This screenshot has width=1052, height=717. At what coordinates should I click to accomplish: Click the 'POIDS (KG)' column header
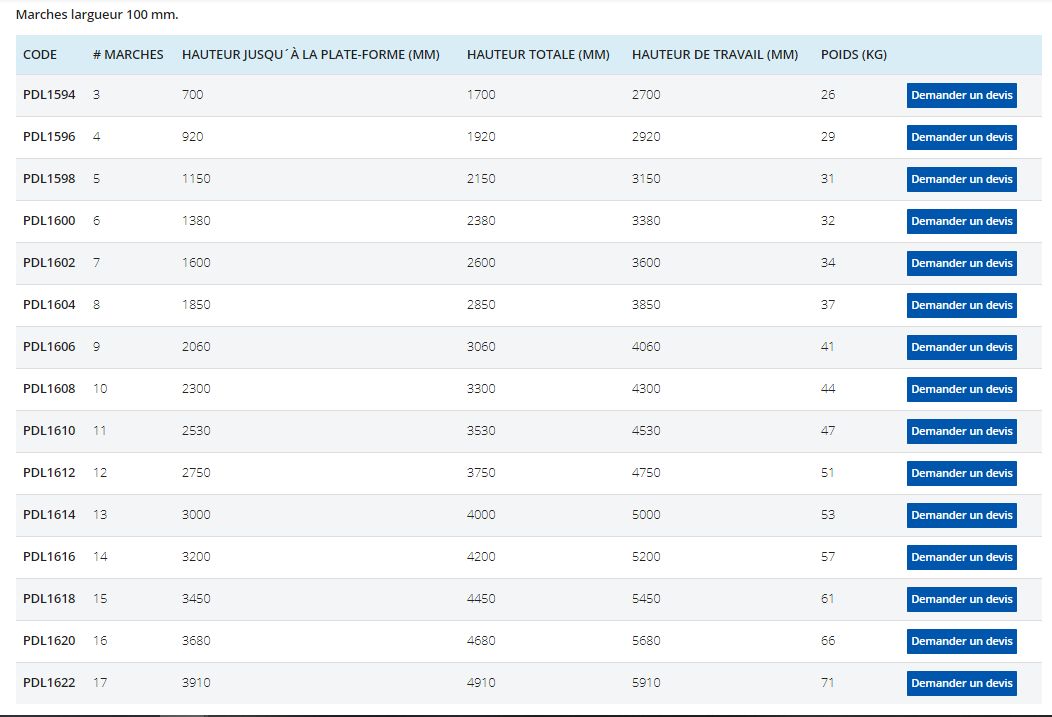pyautogui.click(x=853, y=54)
